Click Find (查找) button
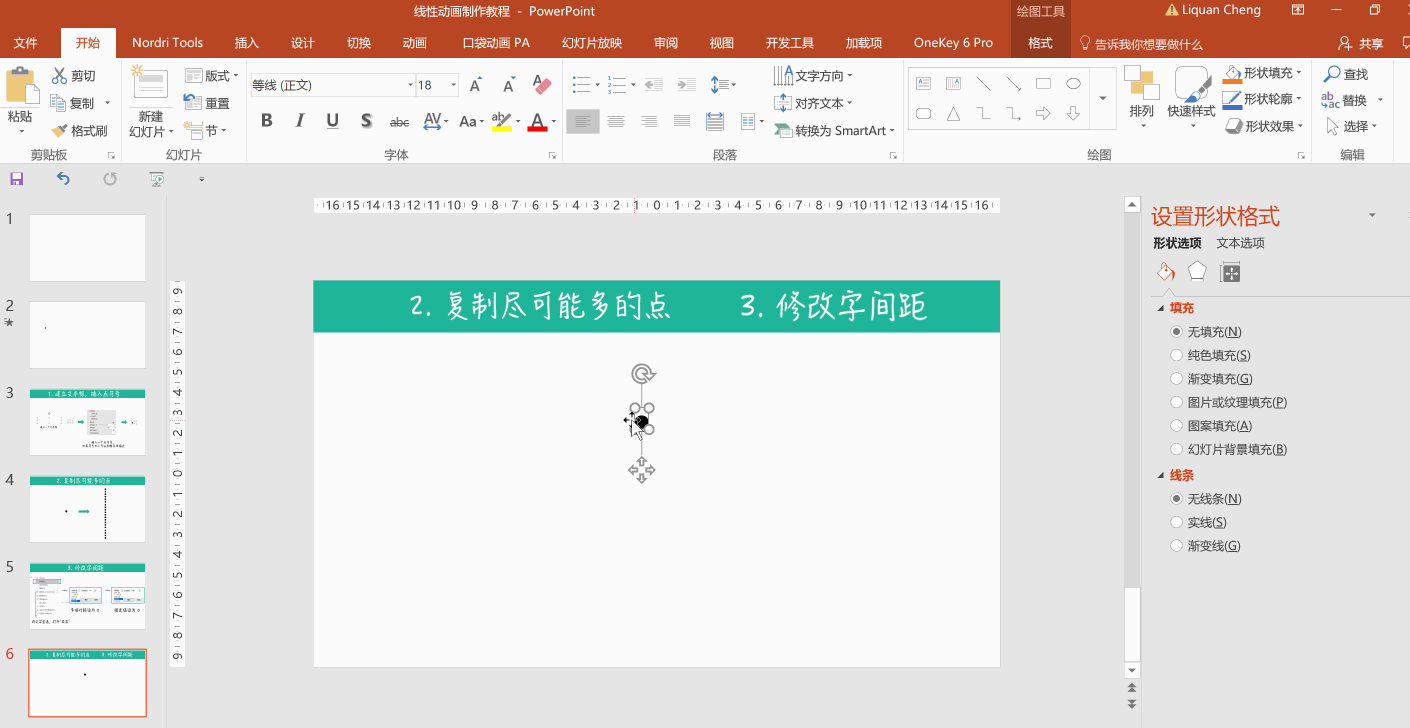Image resolution: width=1410 pixels, height=728 pixels. 1346,74
